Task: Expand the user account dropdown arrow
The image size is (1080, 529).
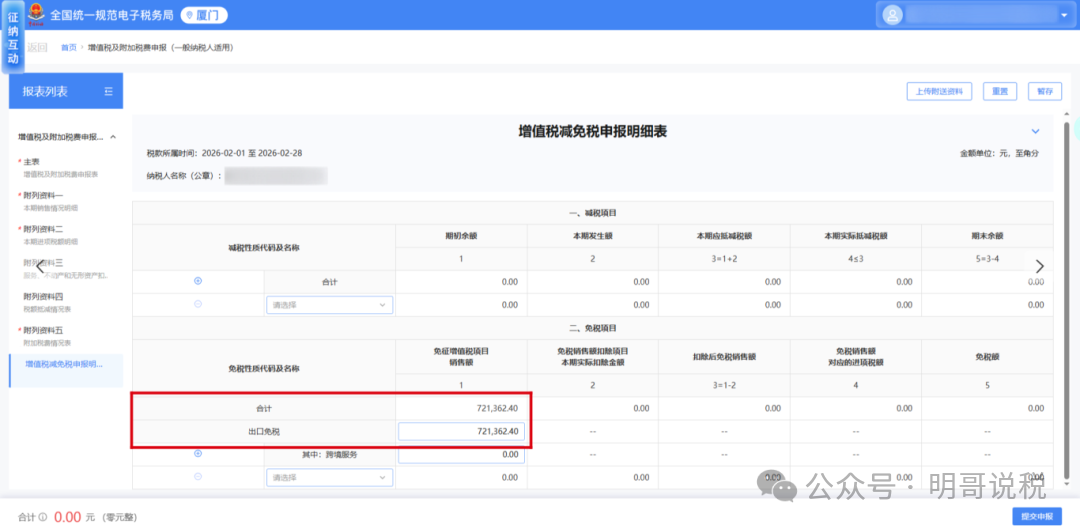Action: (x=1062, y=15)
